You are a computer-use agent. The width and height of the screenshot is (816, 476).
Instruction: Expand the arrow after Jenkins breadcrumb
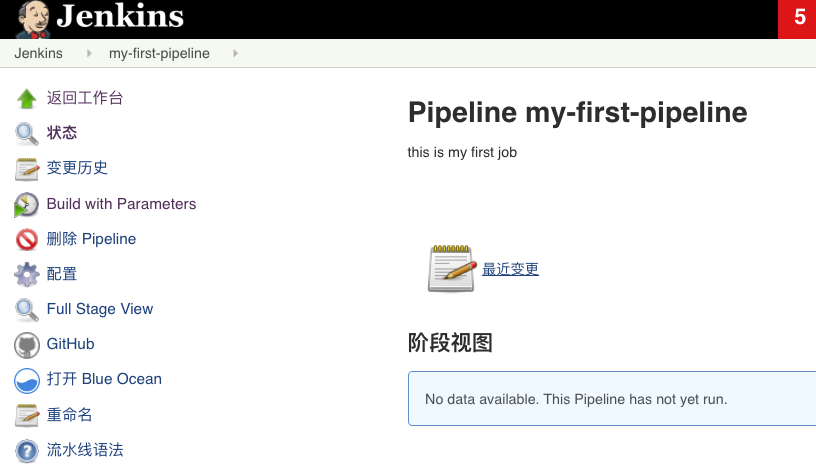tap(89, 53)
